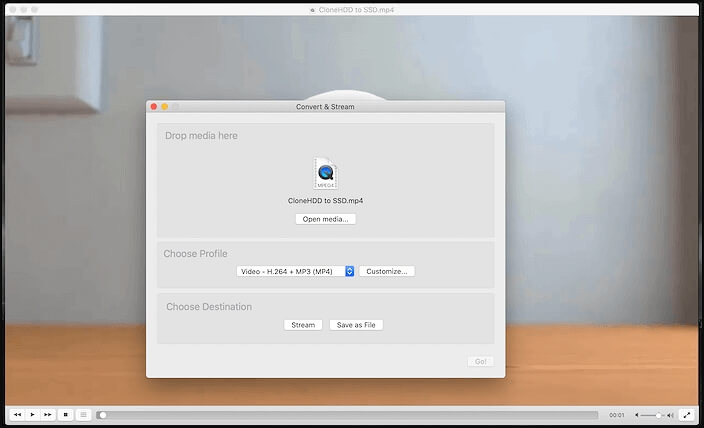Click the Customize... button

click(x=387, y=271)
